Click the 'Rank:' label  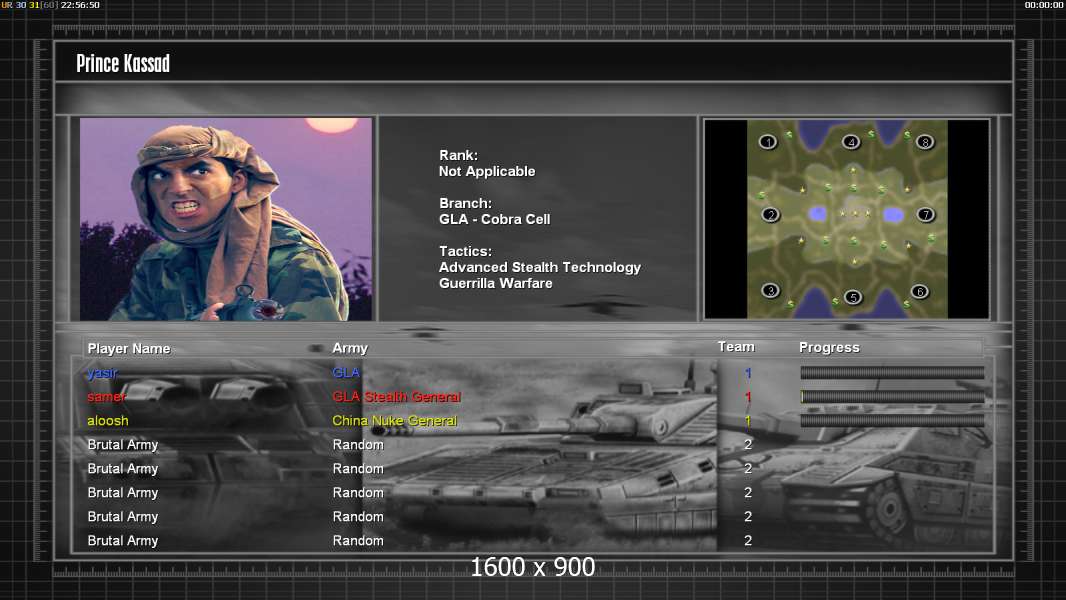coord(458,156)
